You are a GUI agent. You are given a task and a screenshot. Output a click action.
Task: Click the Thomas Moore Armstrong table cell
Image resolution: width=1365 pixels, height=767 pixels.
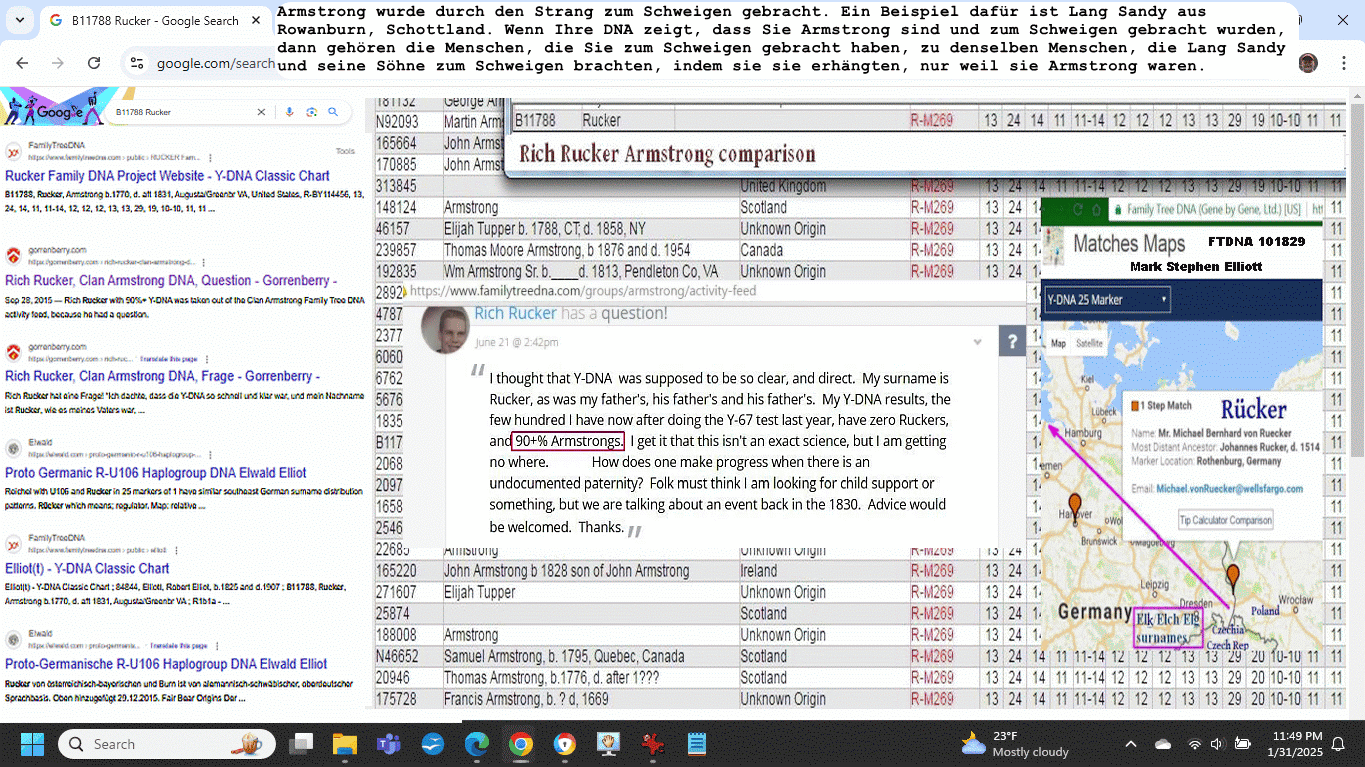(590, 250)
